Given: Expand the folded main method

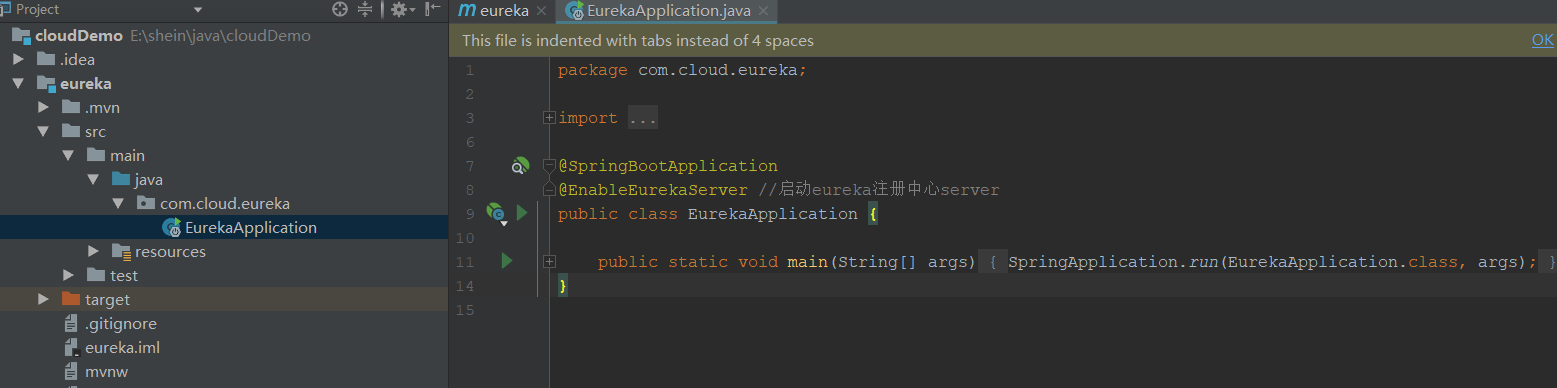Looking at the screenshot, I should tap(549, 261).
